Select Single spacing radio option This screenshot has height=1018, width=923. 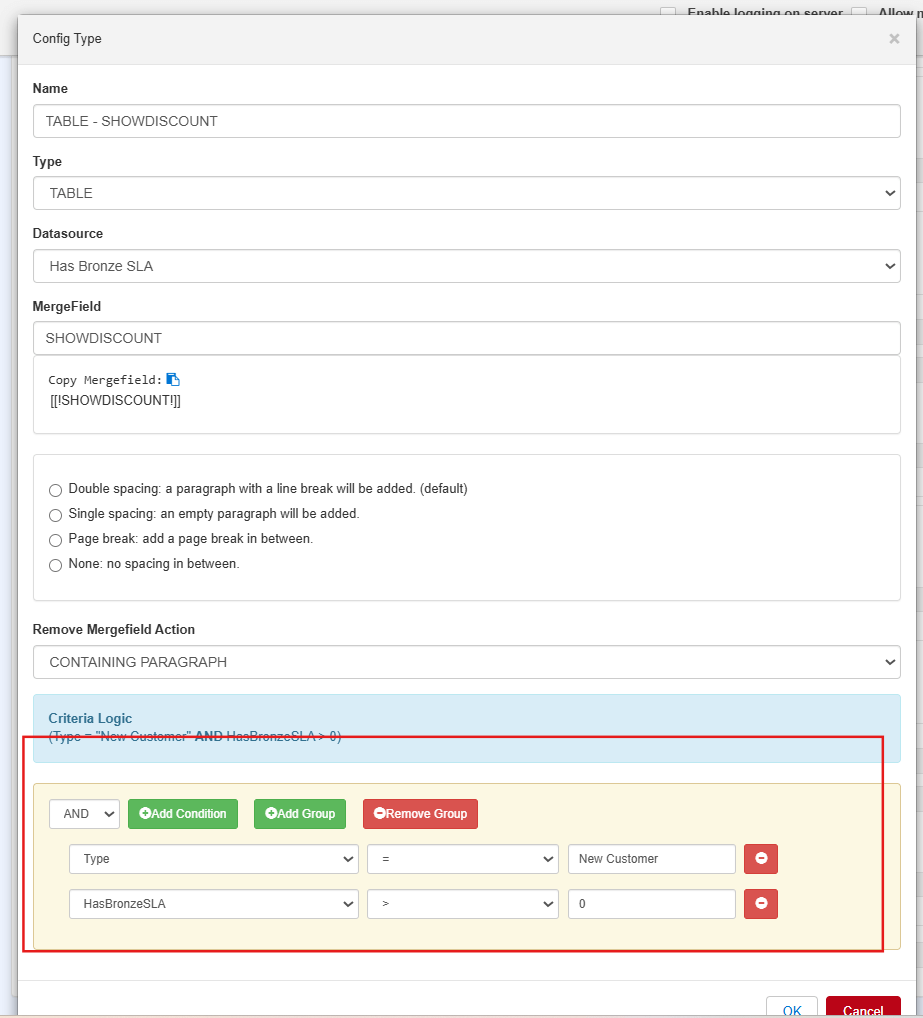coord(56,515)
